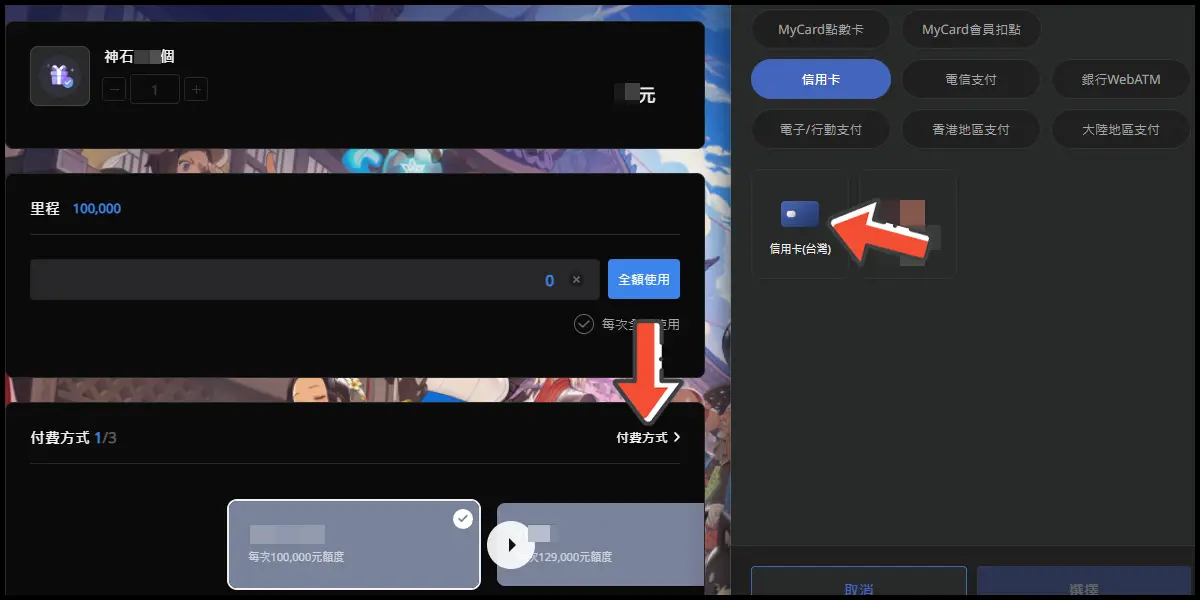Click the 全額使用 button

[x=643, y=280]
